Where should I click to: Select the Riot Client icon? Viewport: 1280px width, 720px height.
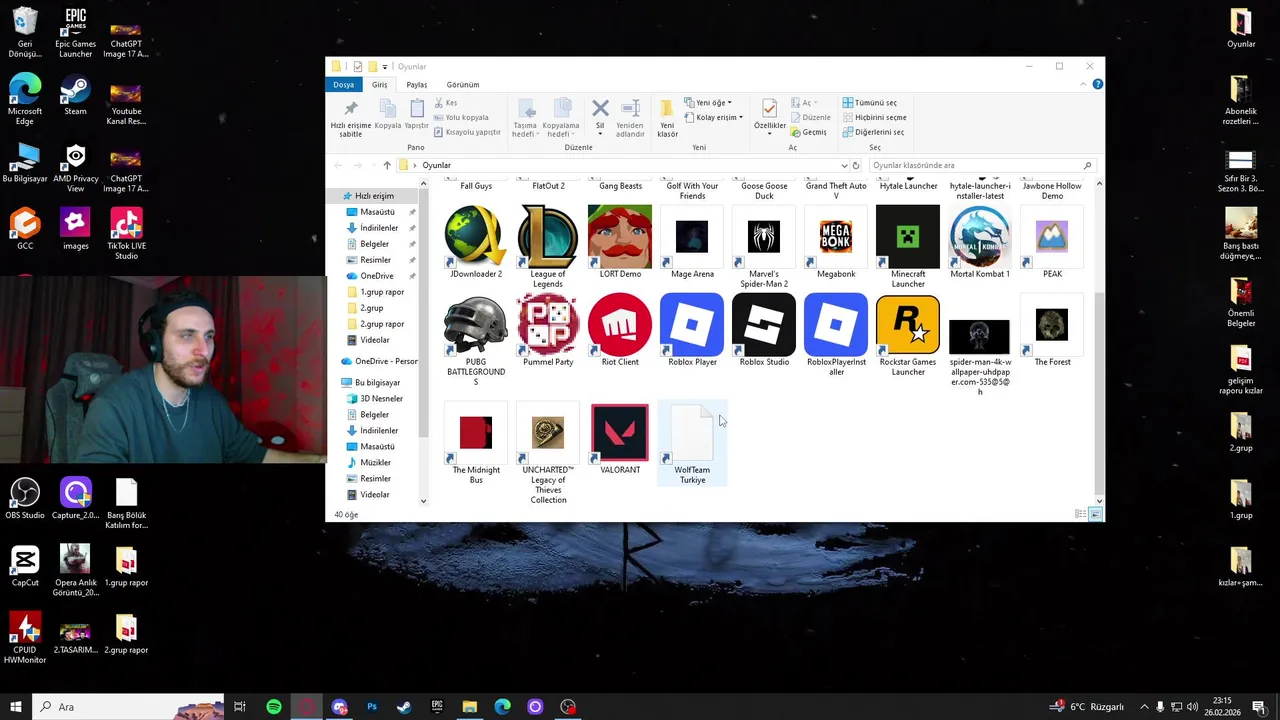click(620, 331)
